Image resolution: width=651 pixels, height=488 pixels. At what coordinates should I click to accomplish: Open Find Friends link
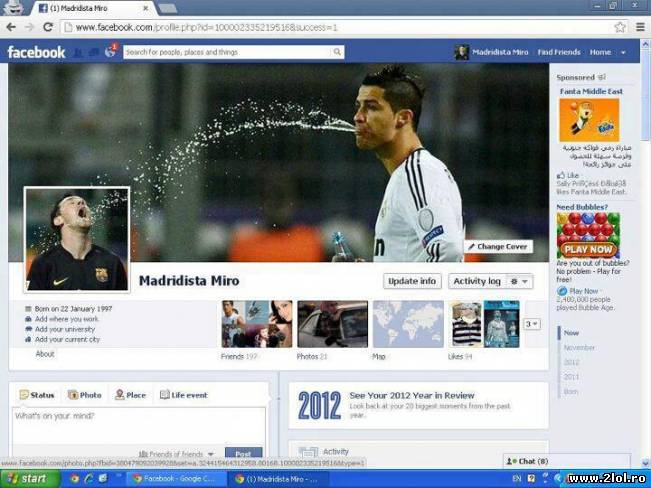pyautogui.click(x=559, y=52)
